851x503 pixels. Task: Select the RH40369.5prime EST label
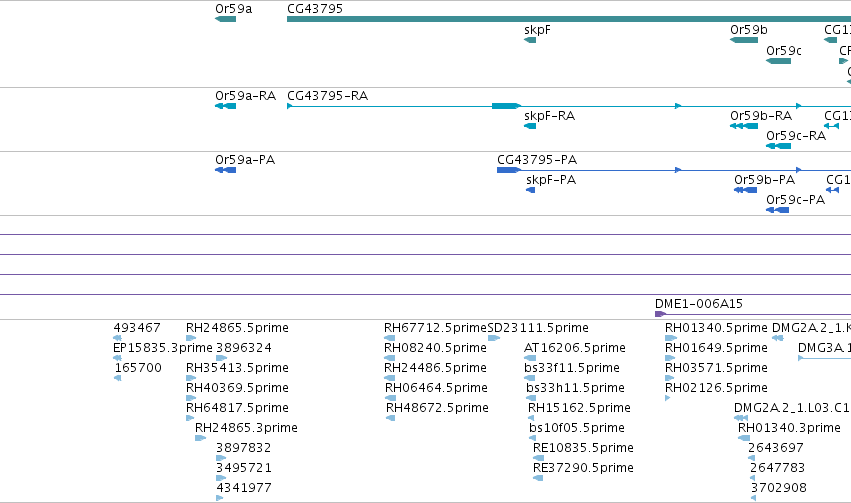pyautogui.click(x=237, y=388)
